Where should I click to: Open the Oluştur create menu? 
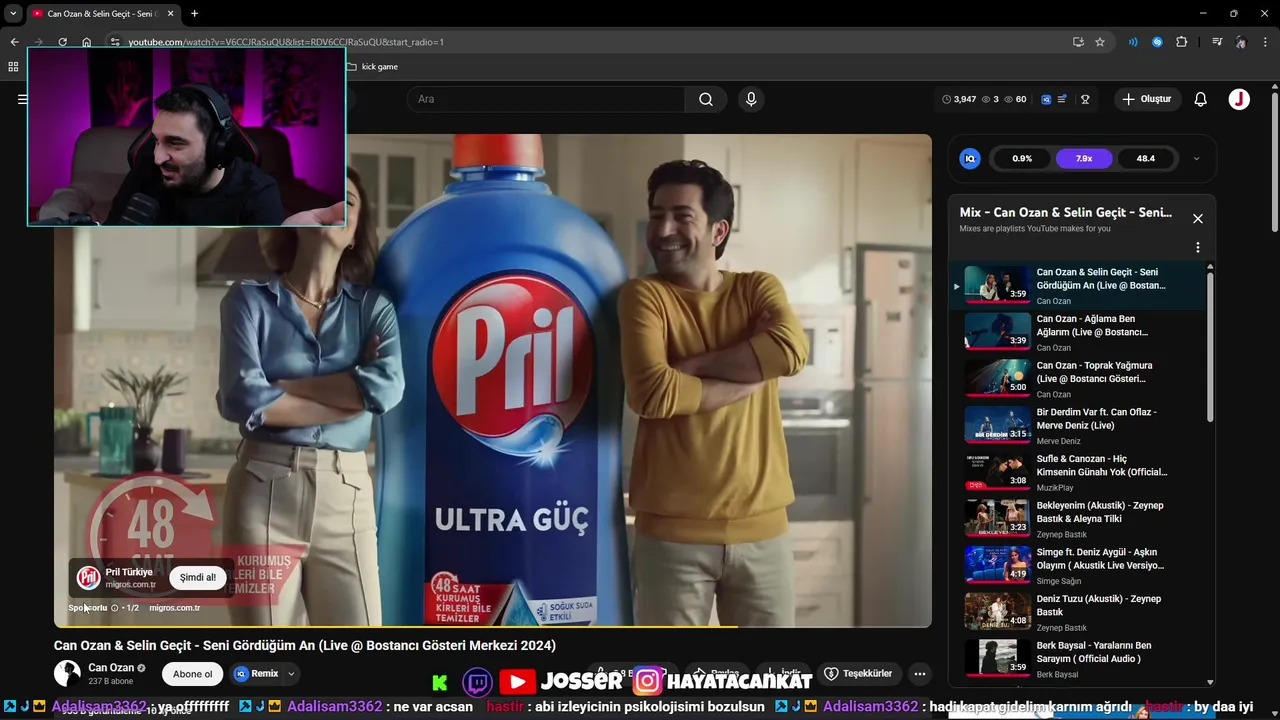click(x=1146, y=99)
